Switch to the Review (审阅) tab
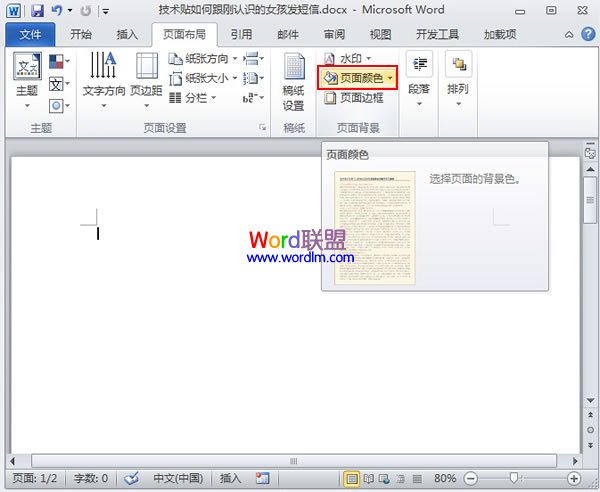Screen dimensions: 600x492 (x=334, y=35)
